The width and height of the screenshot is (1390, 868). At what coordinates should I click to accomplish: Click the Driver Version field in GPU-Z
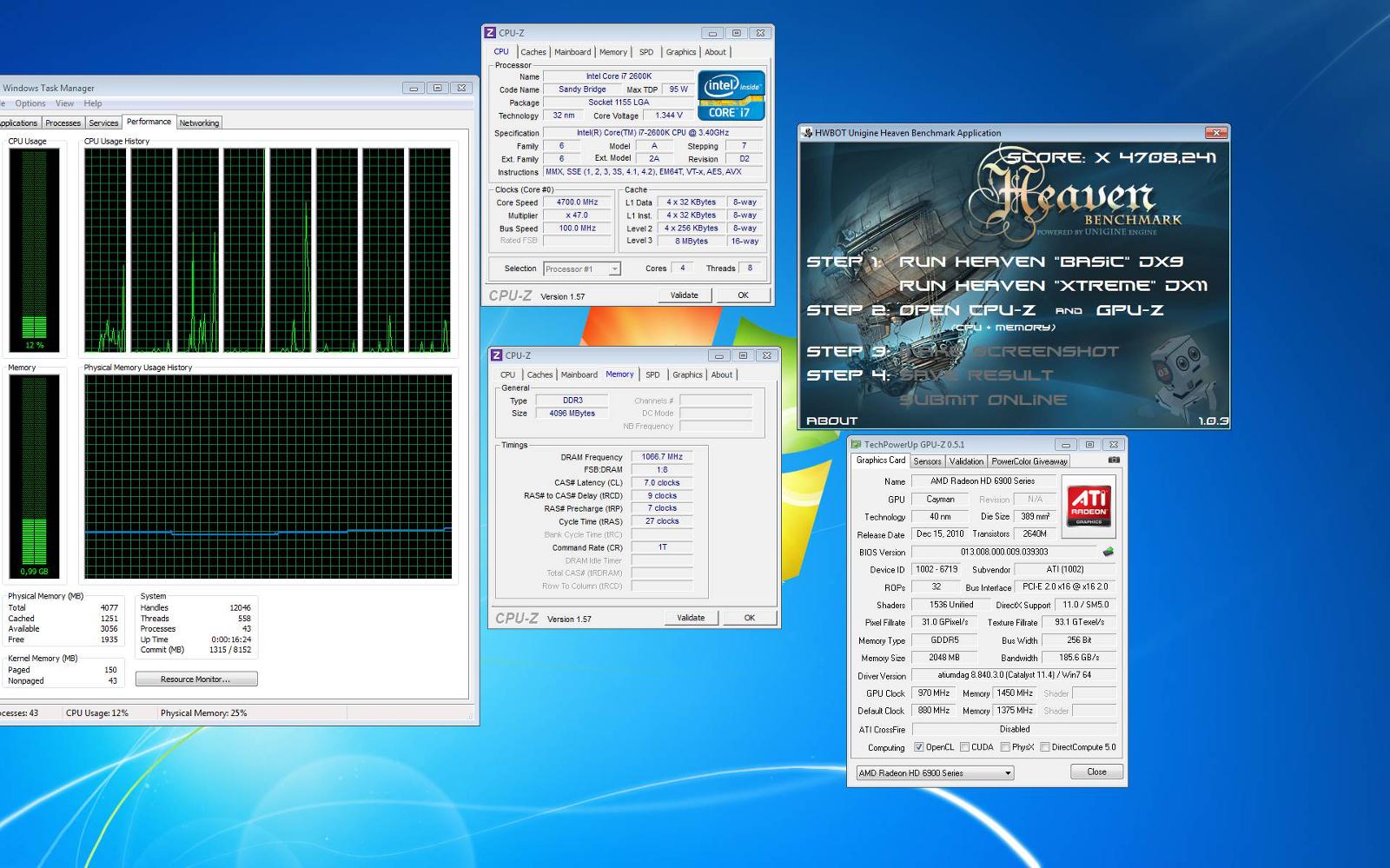(1014, 675)
